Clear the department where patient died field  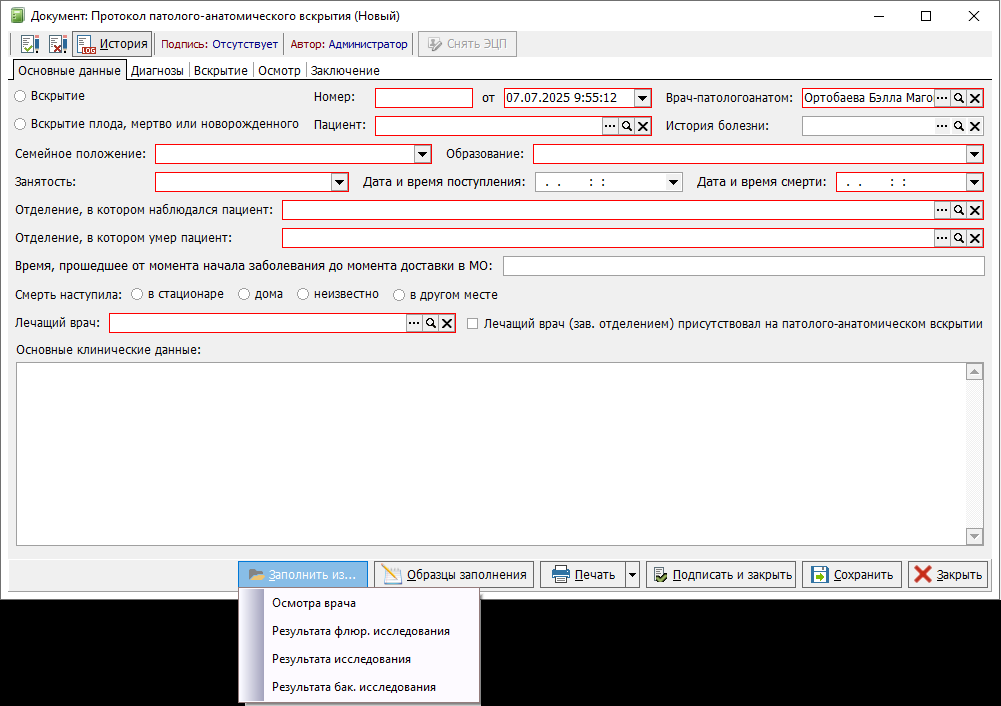975,238
